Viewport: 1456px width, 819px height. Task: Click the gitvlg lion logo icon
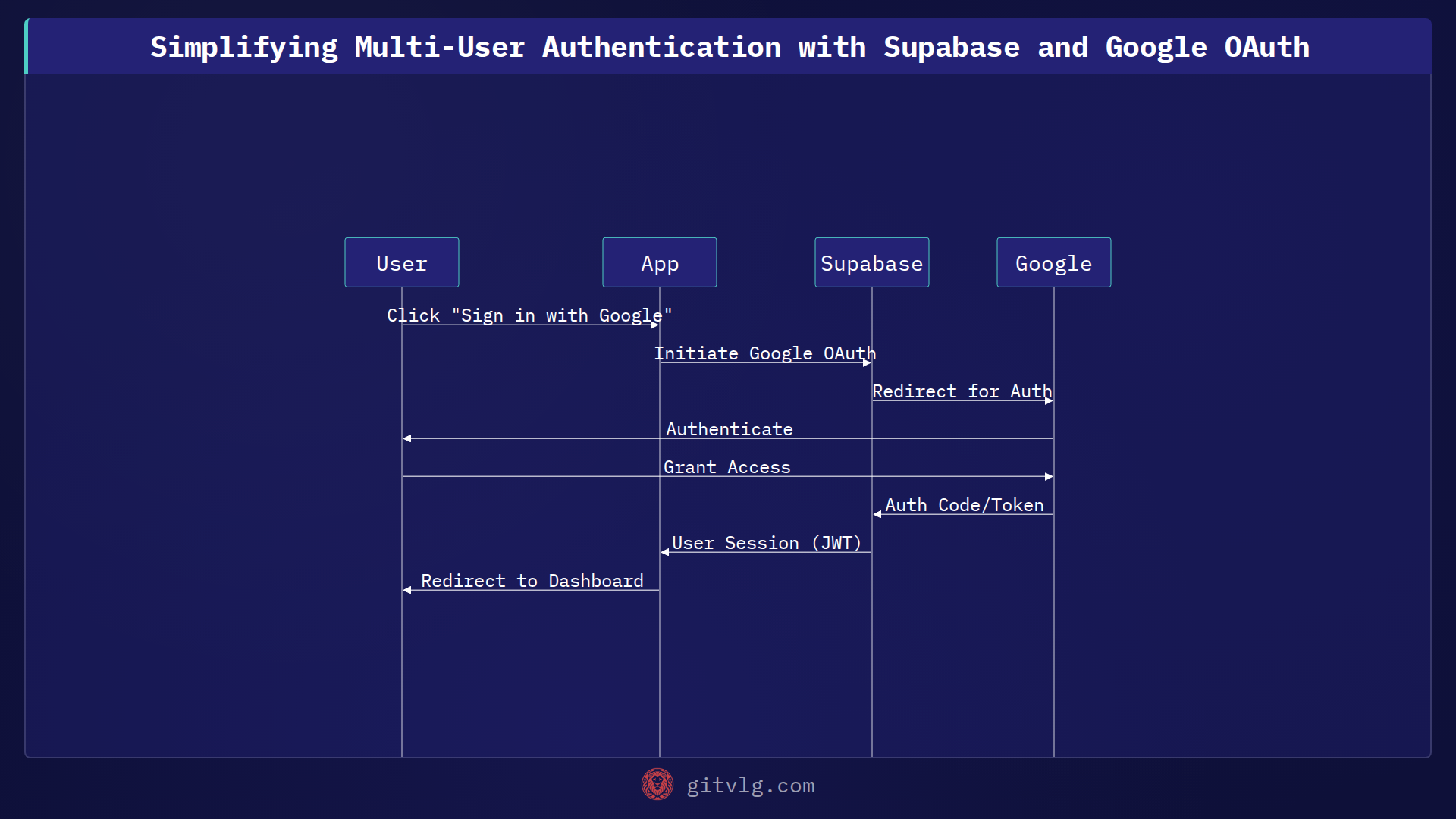pyautogui.click(x=657, y=785)
